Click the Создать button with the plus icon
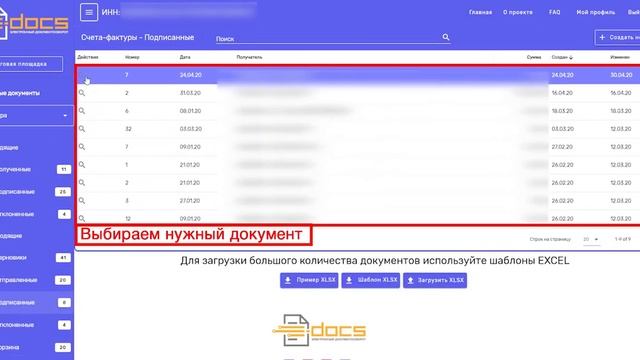This screenshot has height=360, width=640. pos(618,37)
